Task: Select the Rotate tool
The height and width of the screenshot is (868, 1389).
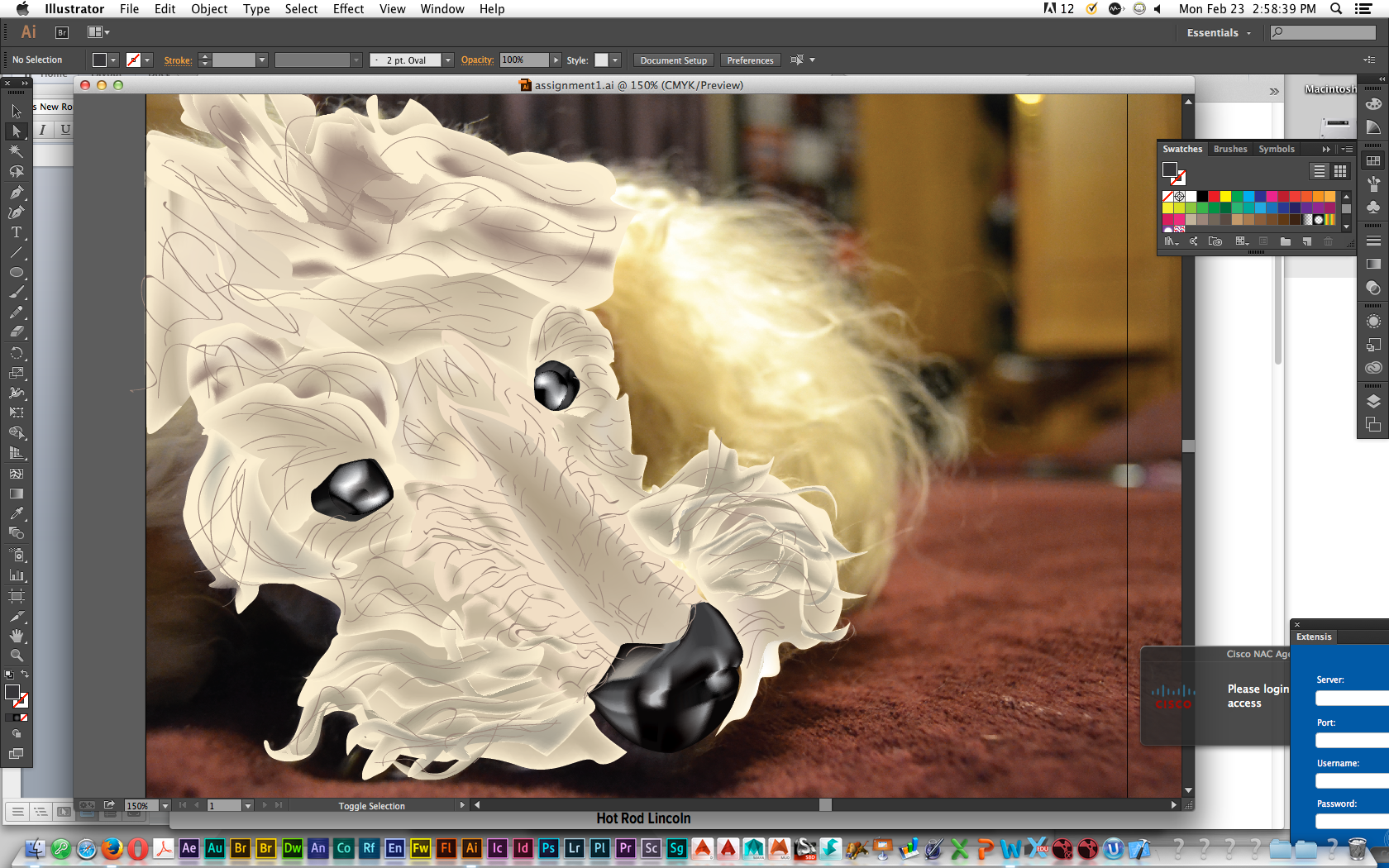Action: (x=16, y=353)
